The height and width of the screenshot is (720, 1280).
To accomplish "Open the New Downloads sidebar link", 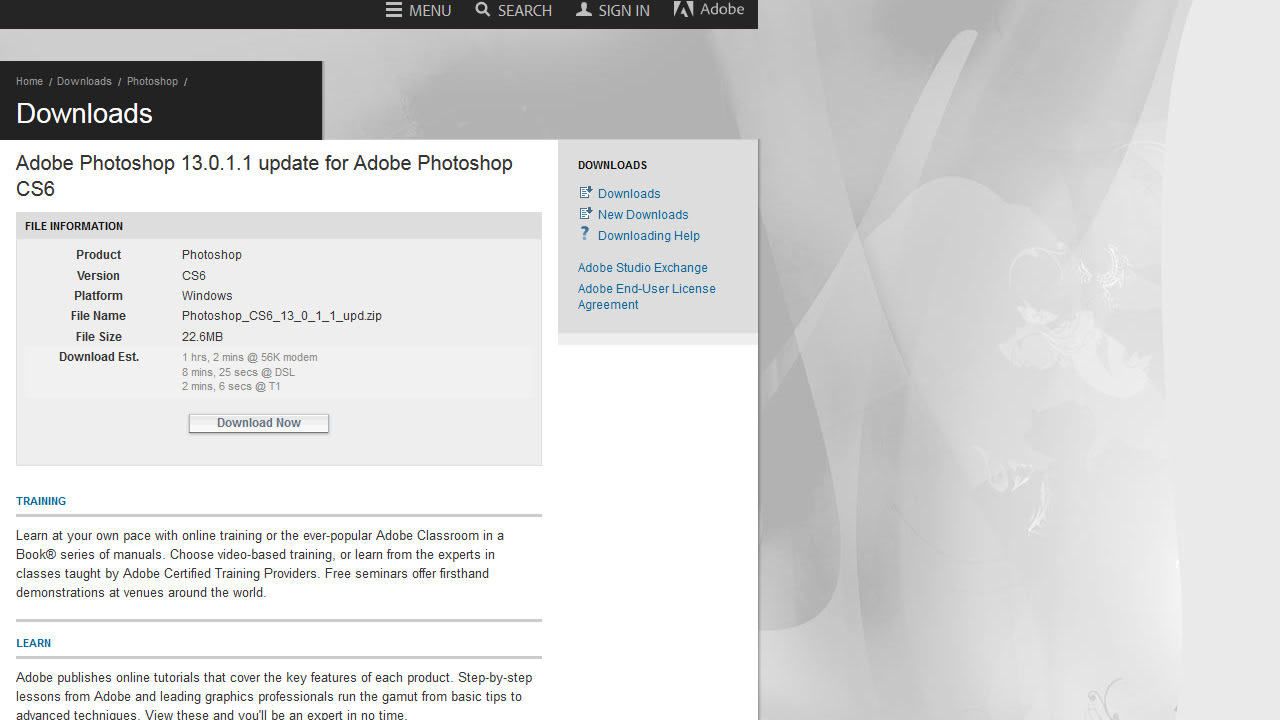I will (x=643, y=215).
